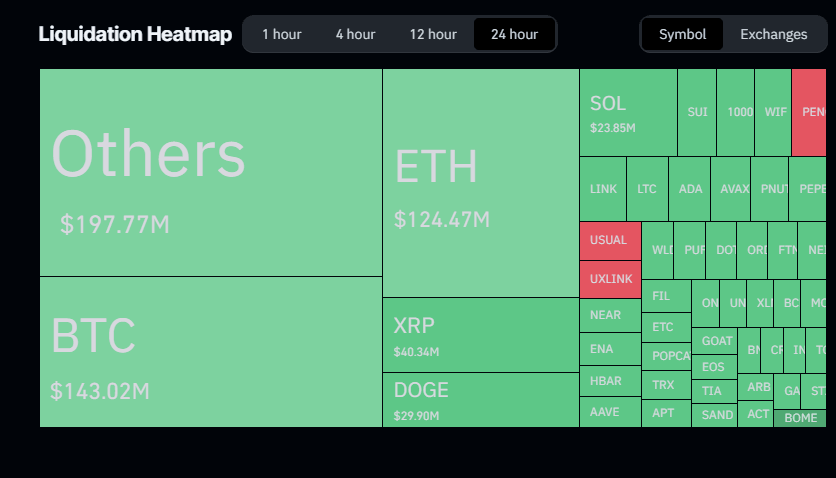
Task: Select the 1 hour timeframe tab
Action: click(281, 34)
